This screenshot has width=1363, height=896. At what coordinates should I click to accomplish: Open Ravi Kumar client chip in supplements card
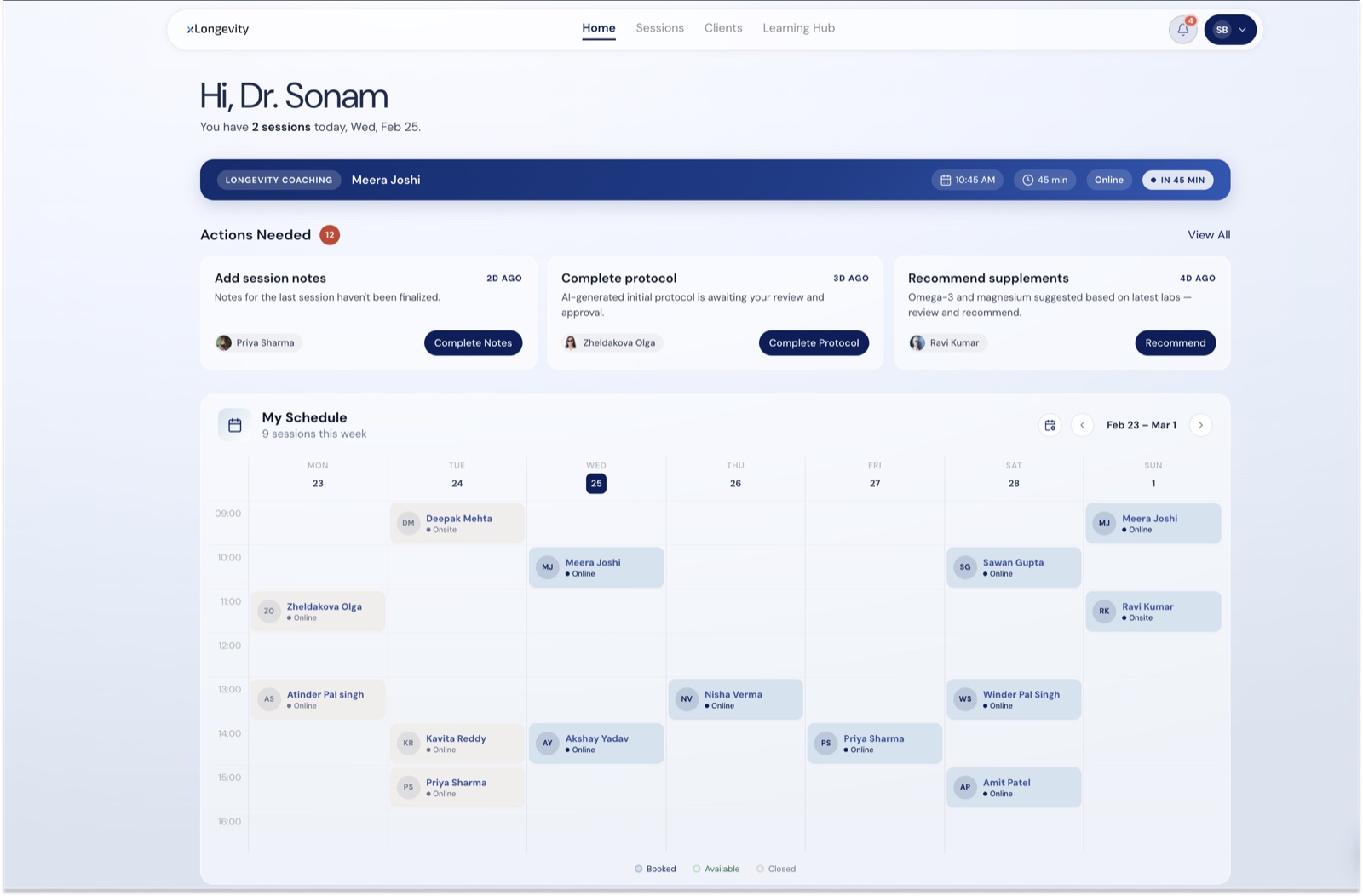click(946, 343)
